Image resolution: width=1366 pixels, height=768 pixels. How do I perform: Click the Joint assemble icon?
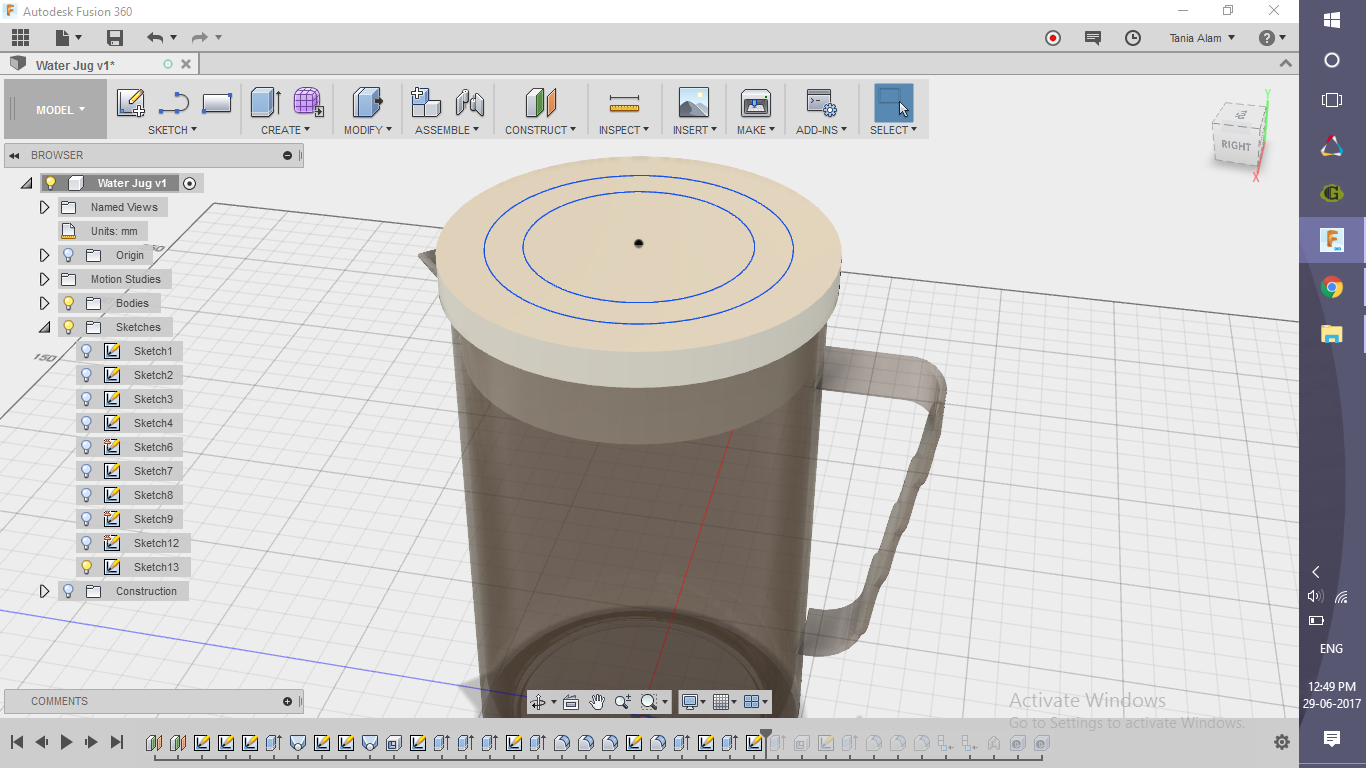click(x=470, y=103)
